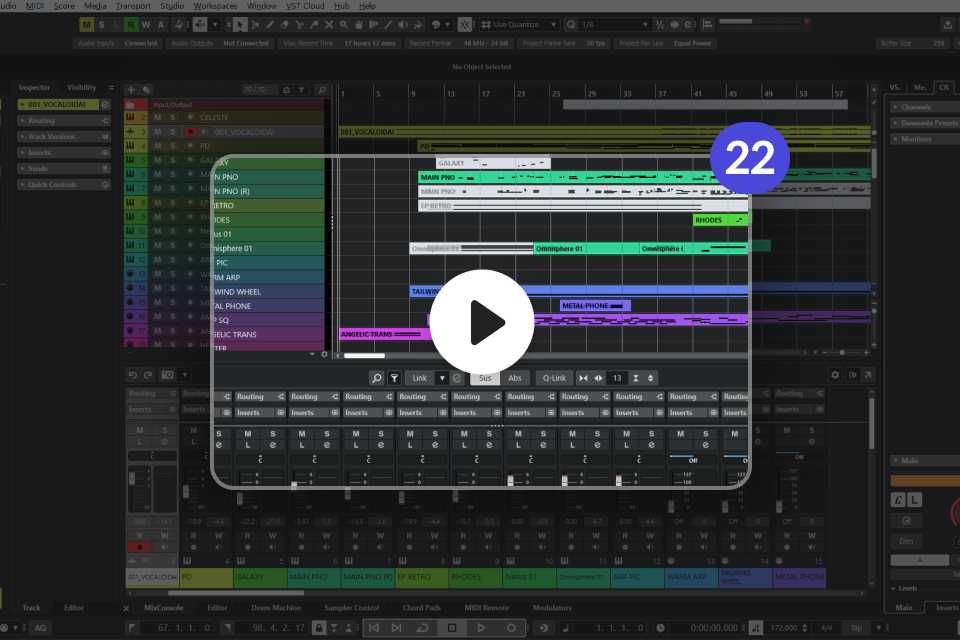The image size is (960, 640).
Task: Expand Quick Controls section in Inspector
Action: [x=64, y=184]
